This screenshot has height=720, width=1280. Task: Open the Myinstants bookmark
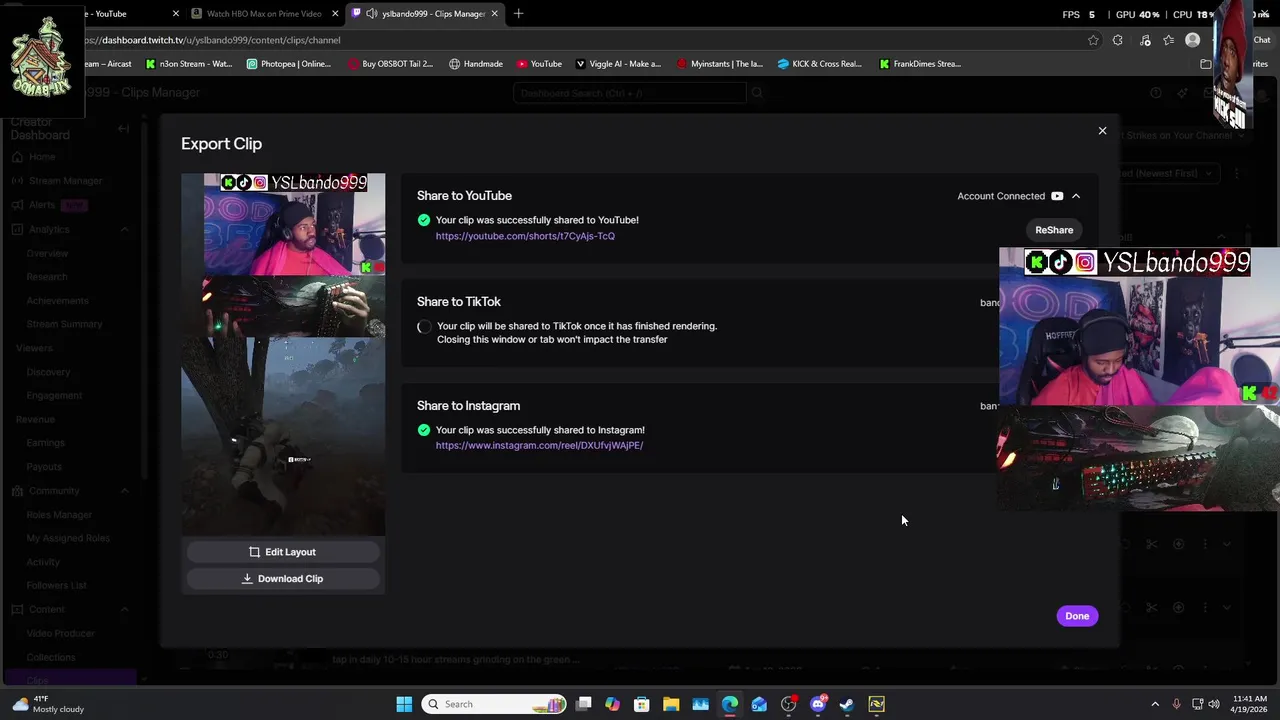tap(719, 64)
